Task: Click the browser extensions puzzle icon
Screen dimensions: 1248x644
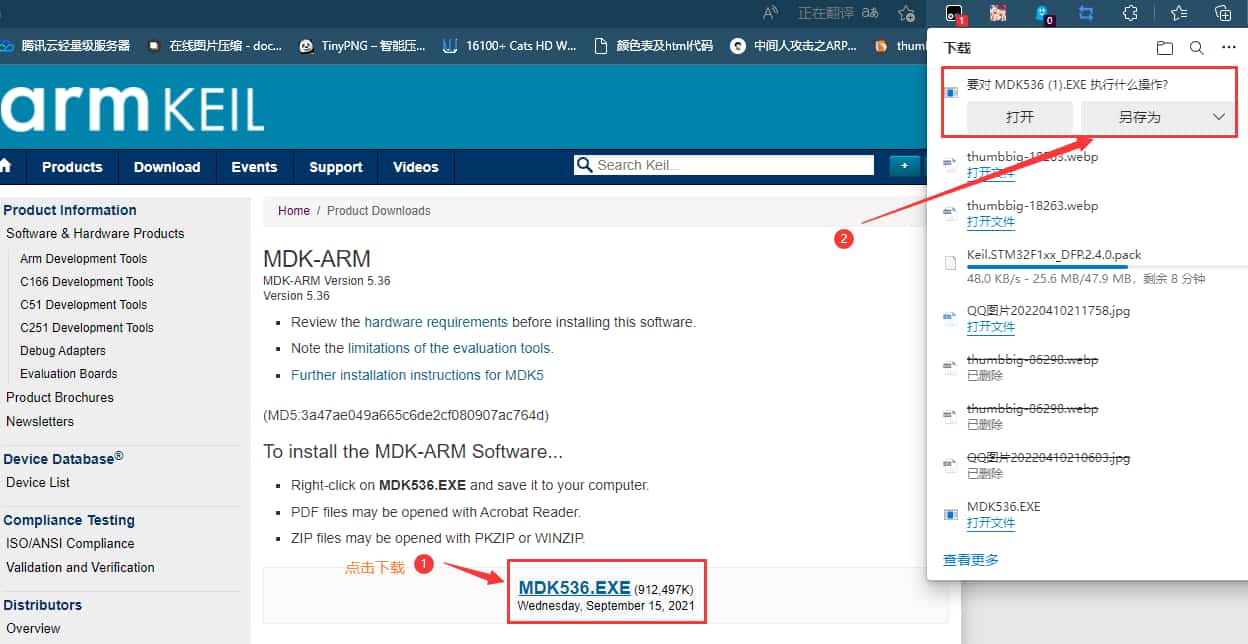Action: point(1130,13)
